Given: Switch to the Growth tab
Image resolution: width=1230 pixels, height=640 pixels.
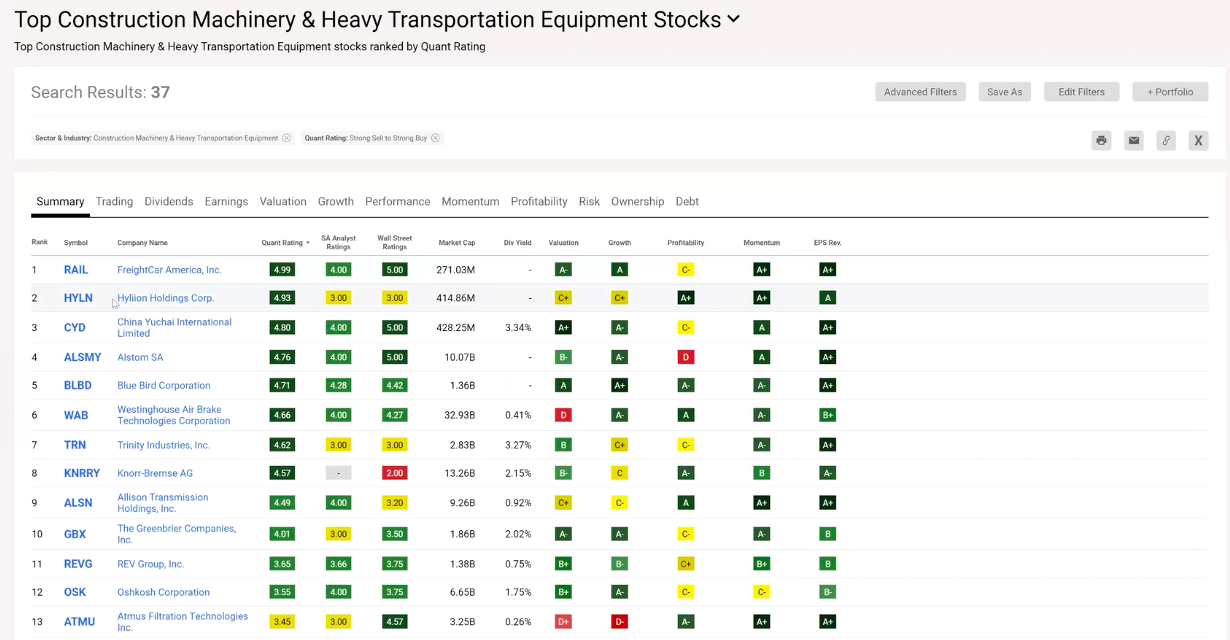Looking at the screenshot, I should [336, 201].
